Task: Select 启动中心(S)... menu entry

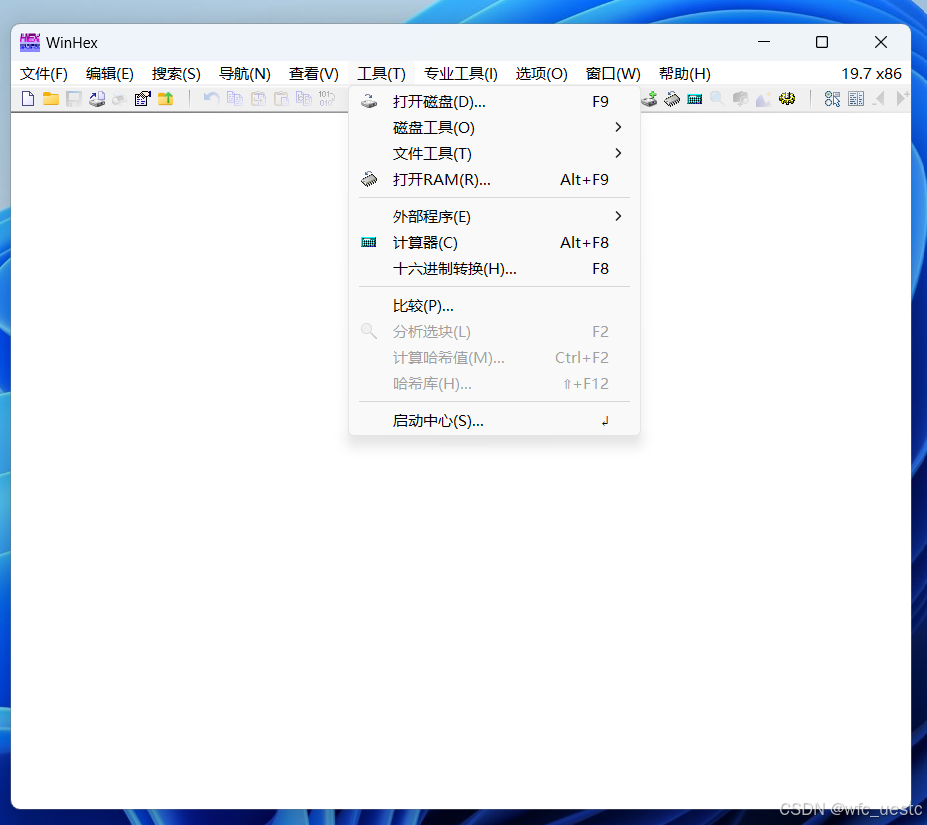Action: pos(494,421)
